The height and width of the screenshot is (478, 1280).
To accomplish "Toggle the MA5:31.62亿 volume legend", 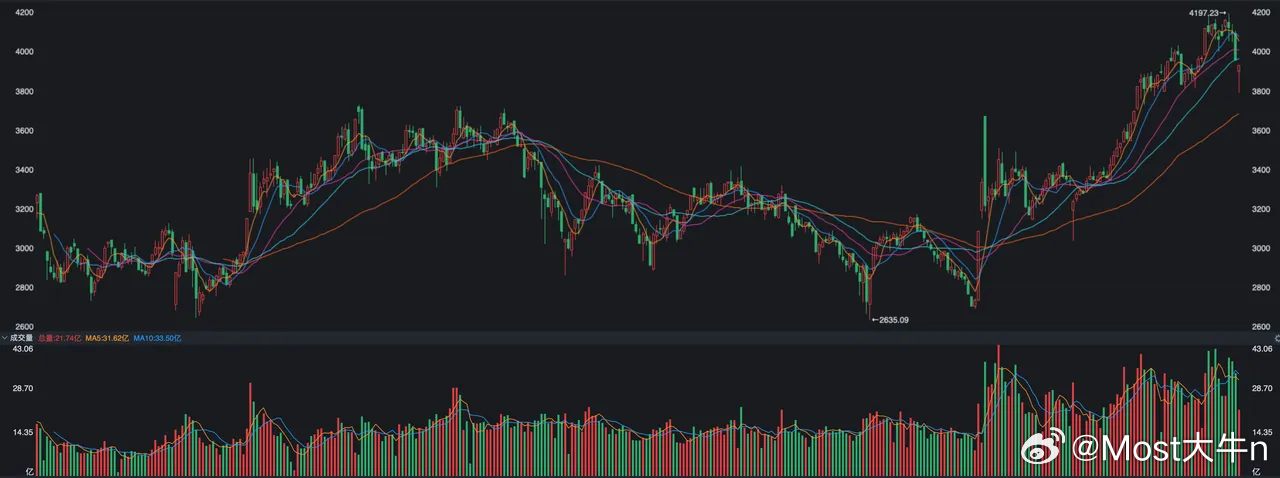I will (106, 338).
